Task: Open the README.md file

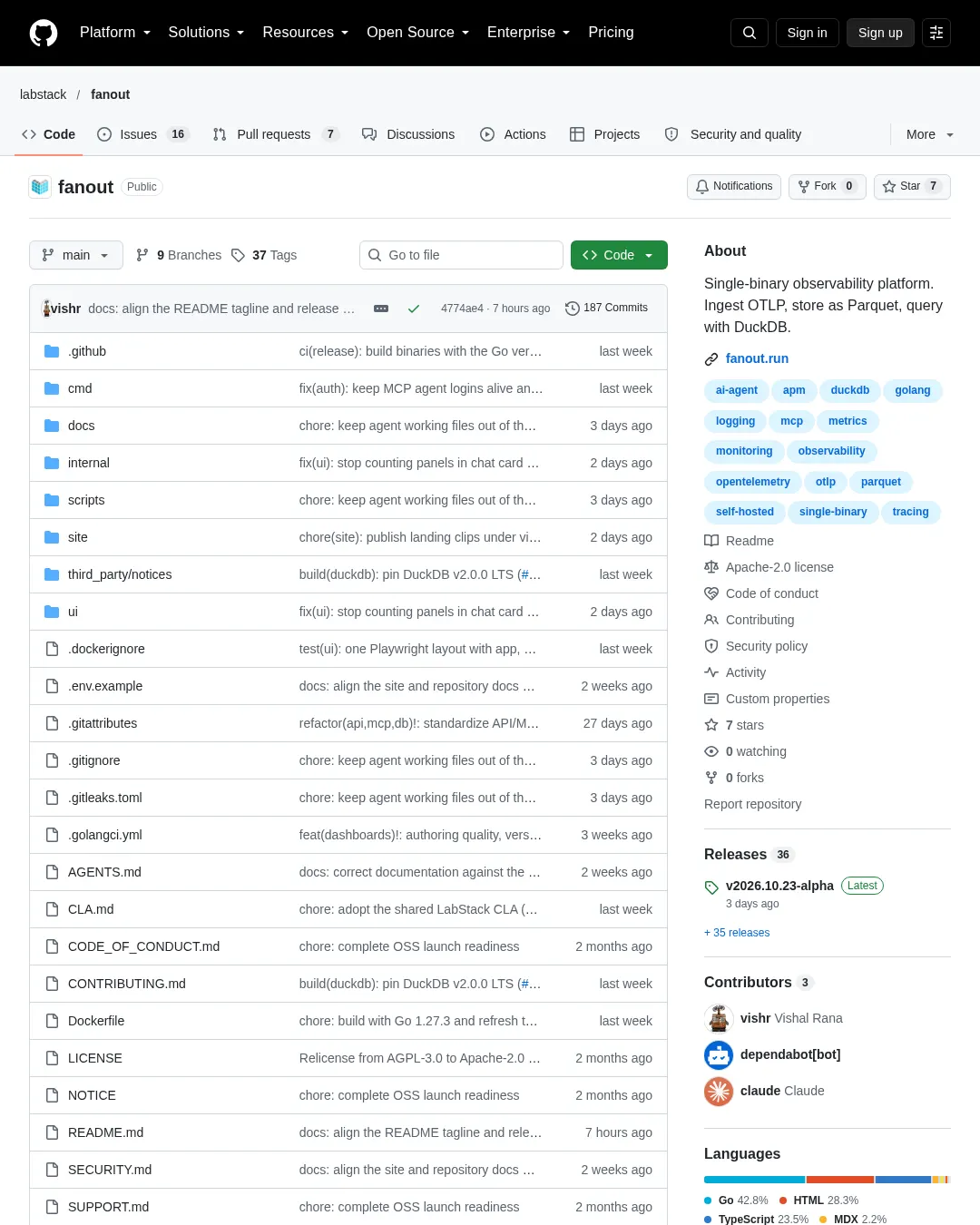Action: click(x=105, y=1132)
